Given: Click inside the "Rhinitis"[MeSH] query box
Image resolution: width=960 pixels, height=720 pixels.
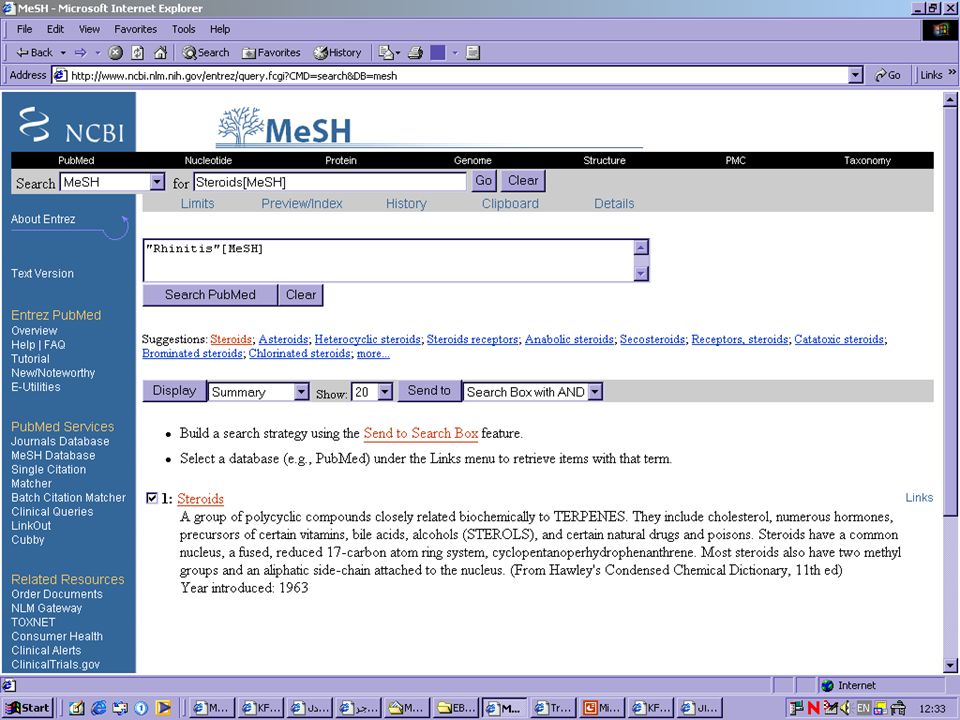Looking at the screenshot, I should click(389, 260).
